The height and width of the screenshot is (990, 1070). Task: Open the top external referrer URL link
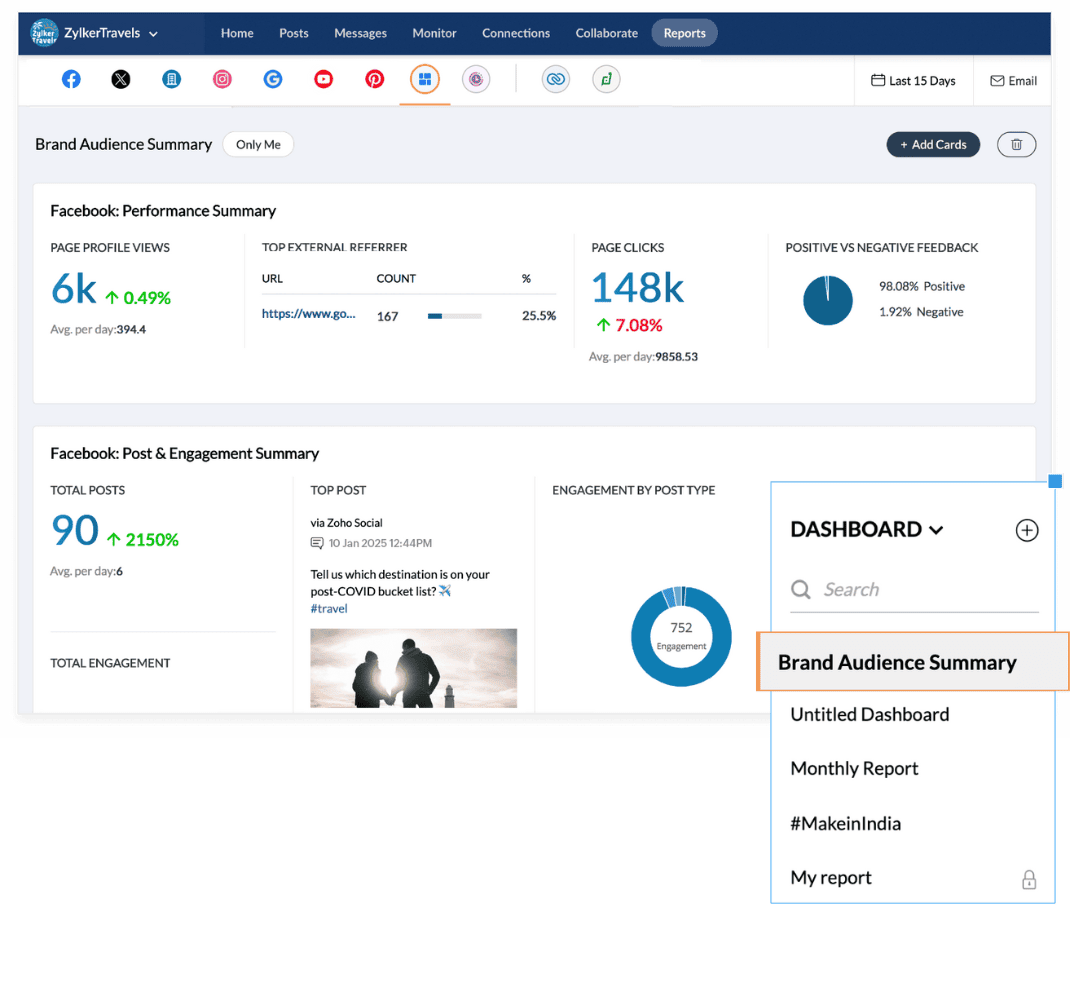click(308, 314)
